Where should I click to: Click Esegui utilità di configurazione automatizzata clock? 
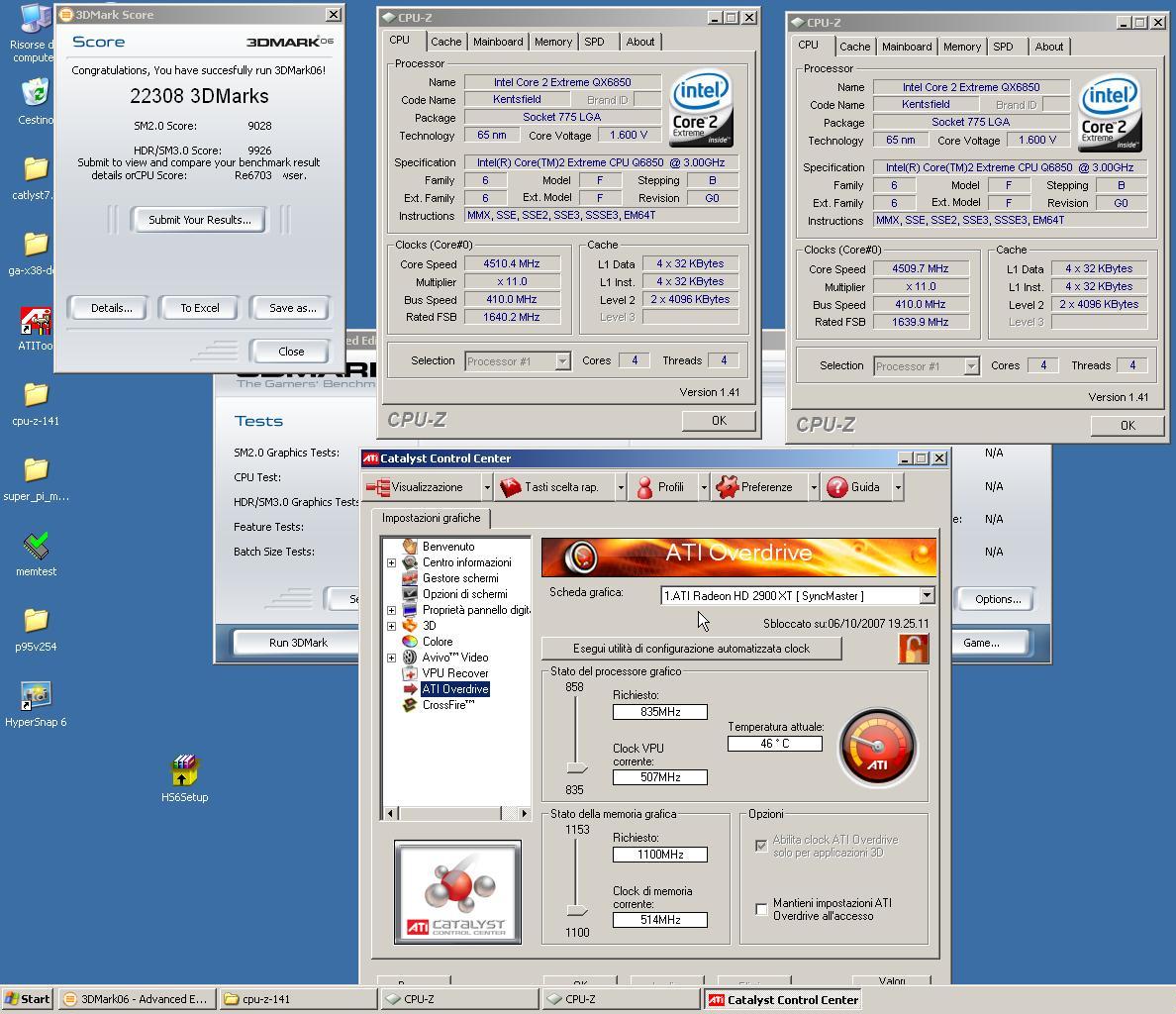692,649
